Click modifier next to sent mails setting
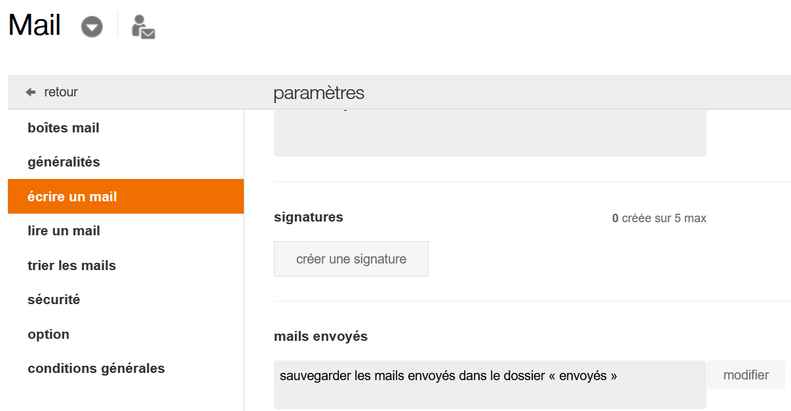 point(746,376)
